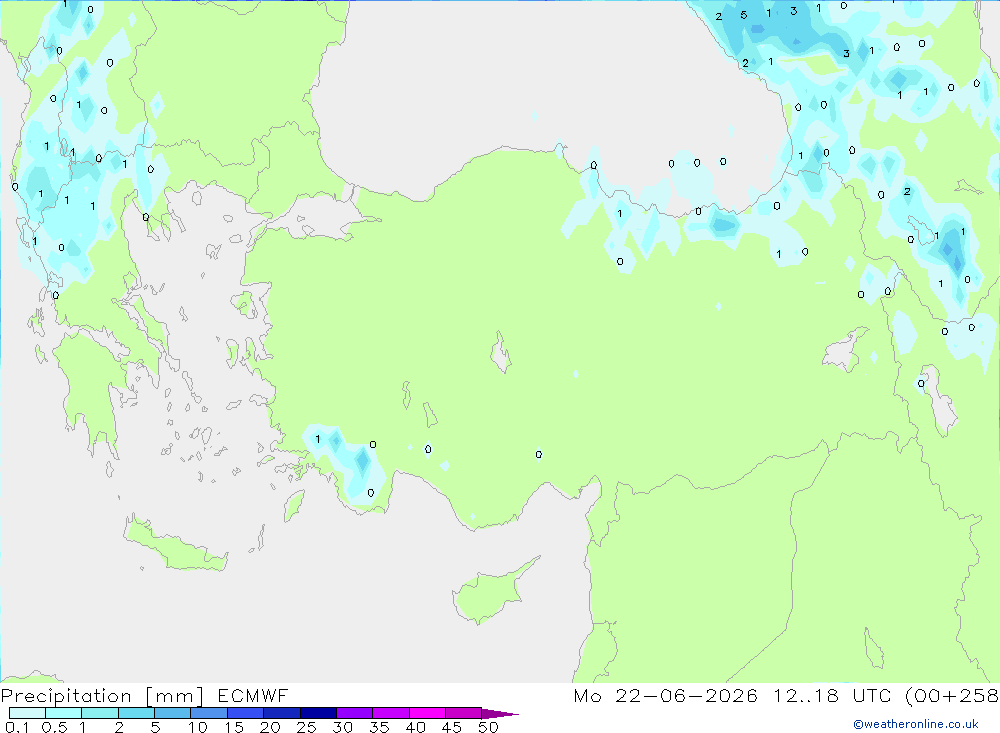This screenshot has width=1000, height=733.
Task: Click the '25' legend scale label
Action: pos(307,727)
